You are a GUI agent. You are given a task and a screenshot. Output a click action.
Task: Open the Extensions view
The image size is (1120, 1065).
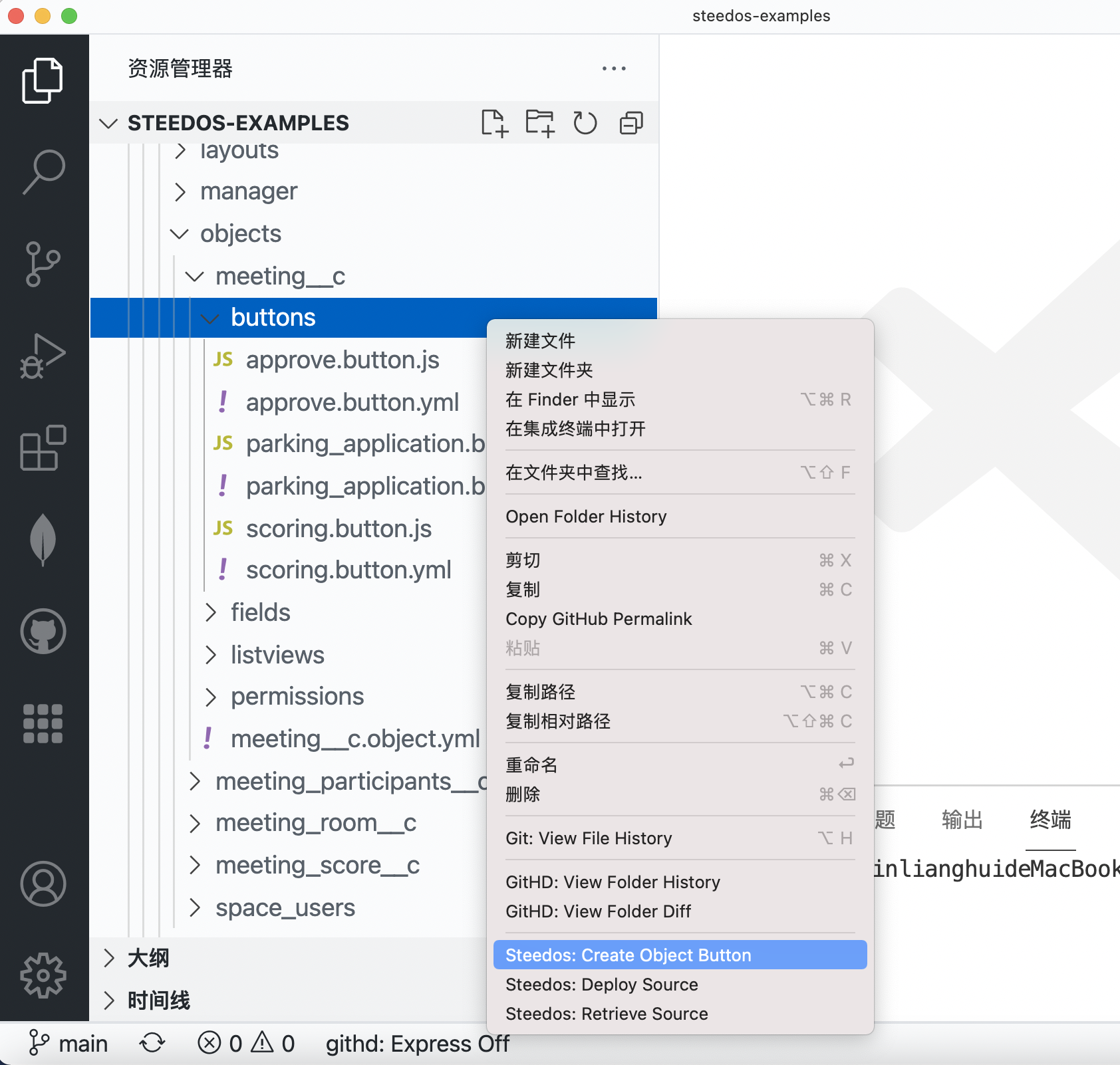(43, 447)
